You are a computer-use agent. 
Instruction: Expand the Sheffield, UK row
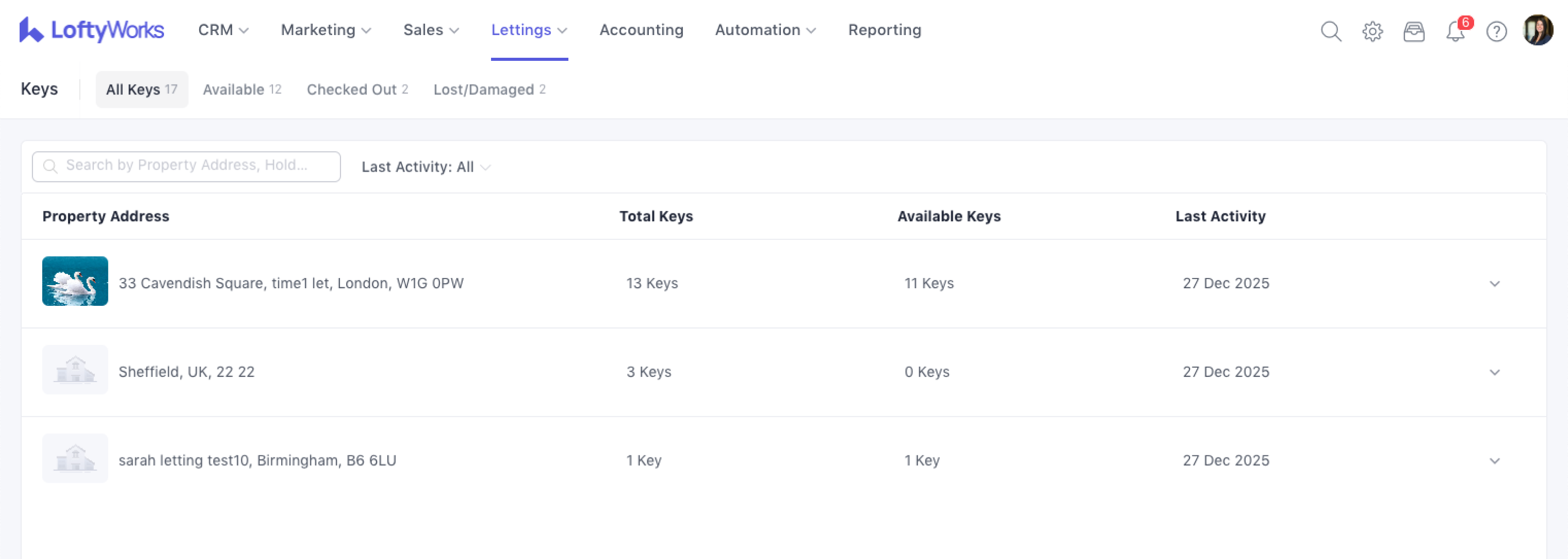click(x=1494, y=372)
